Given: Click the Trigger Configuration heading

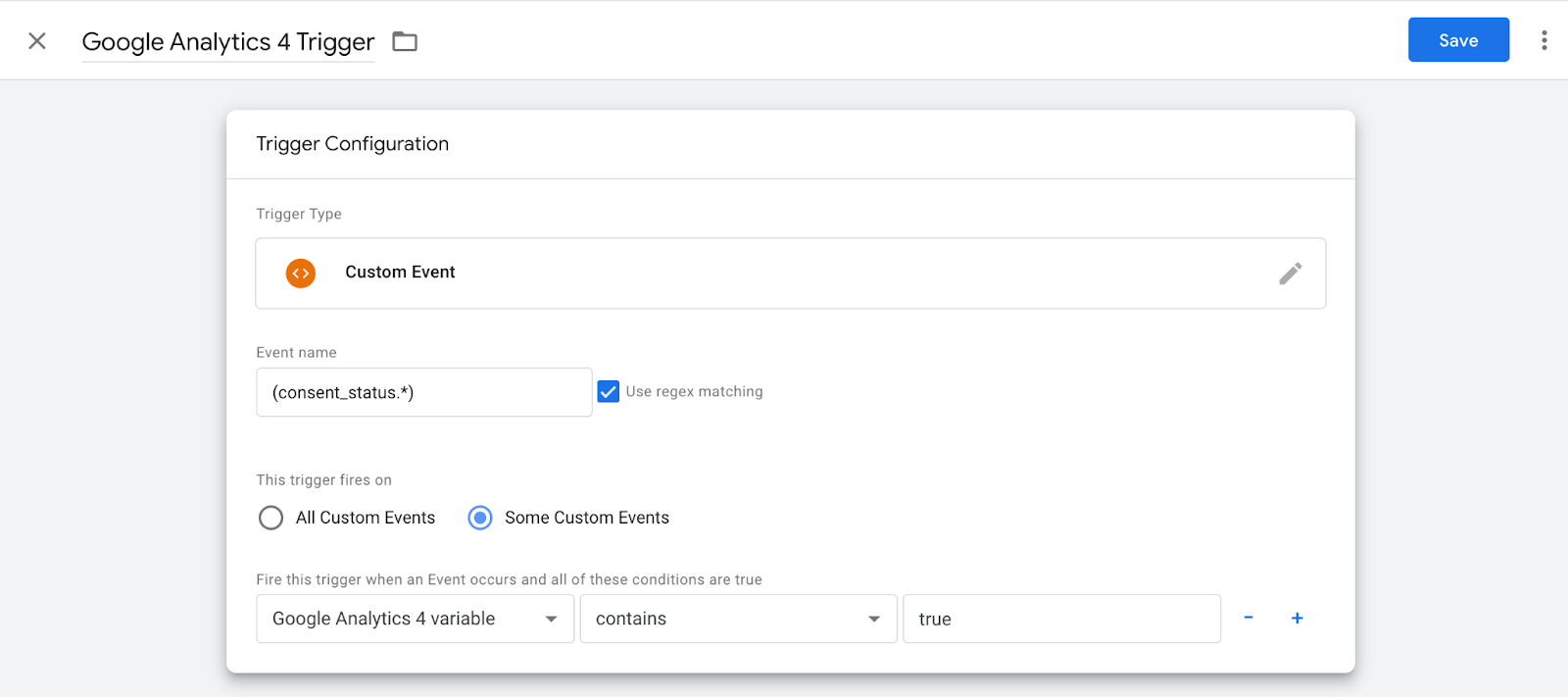Looking at the screenshot, I should [x=352, y=144].
